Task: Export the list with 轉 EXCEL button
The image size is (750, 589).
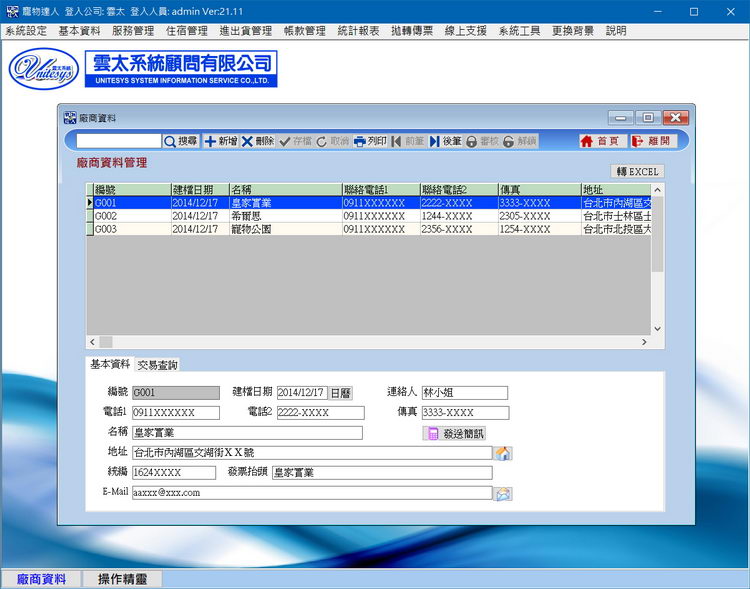Action: tap(637, 172)
